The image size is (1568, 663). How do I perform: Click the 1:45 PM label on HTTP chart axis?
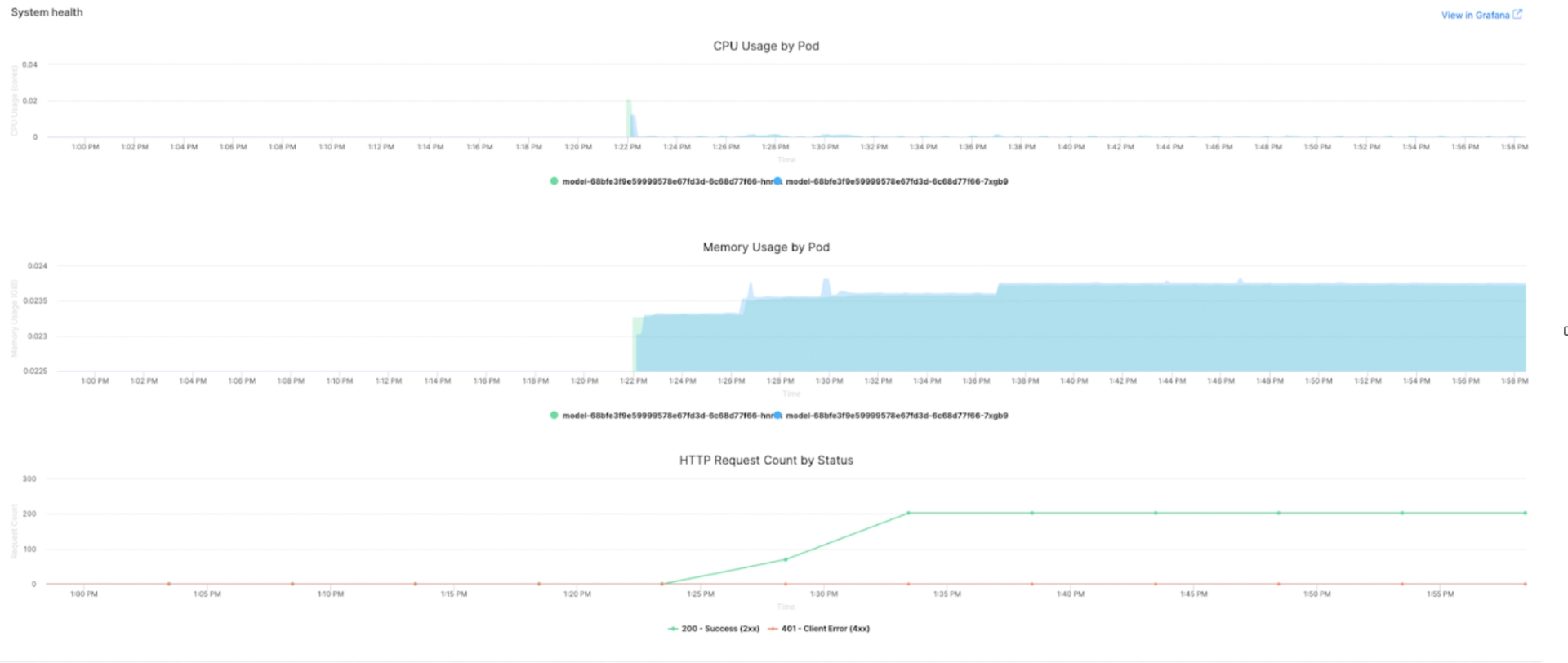pos(1194,594)
